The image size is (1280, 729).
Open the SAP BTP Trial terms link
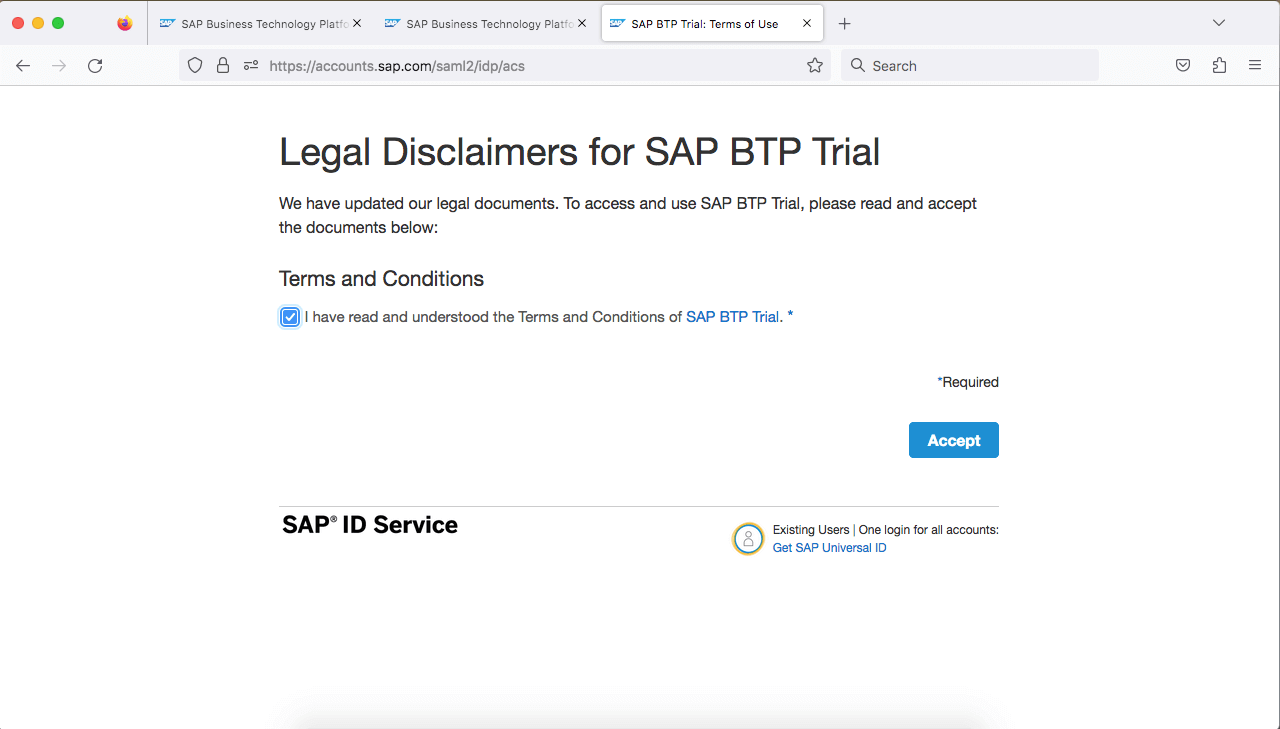point(732,316)
